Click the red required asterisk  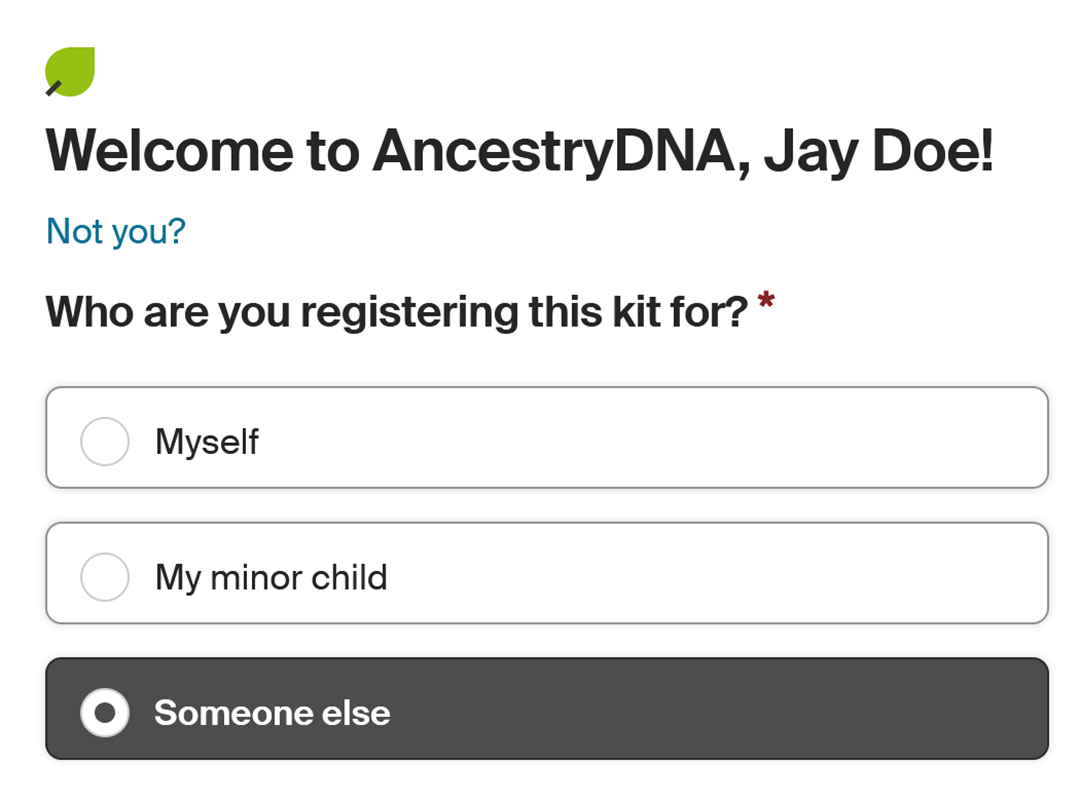(x=766, y=303)
